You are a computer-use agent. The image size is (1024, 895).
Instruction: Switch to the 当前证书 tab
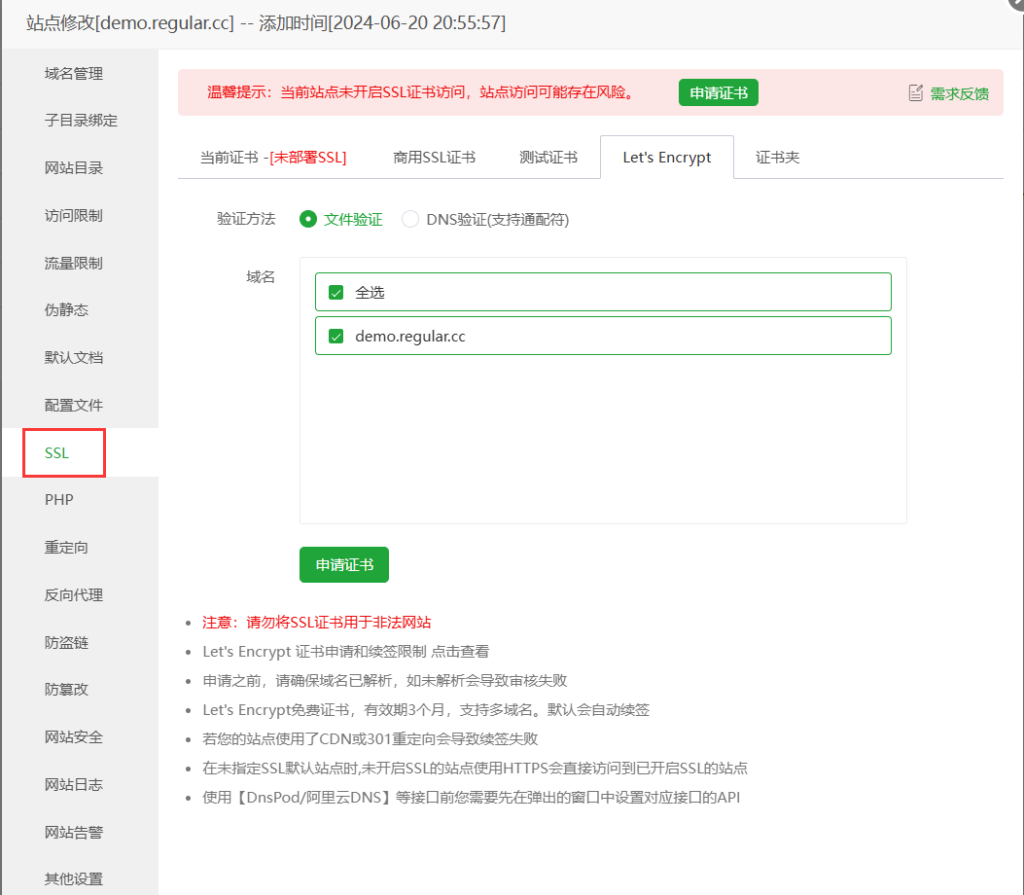pyautogui.click(x=273, y=158)
